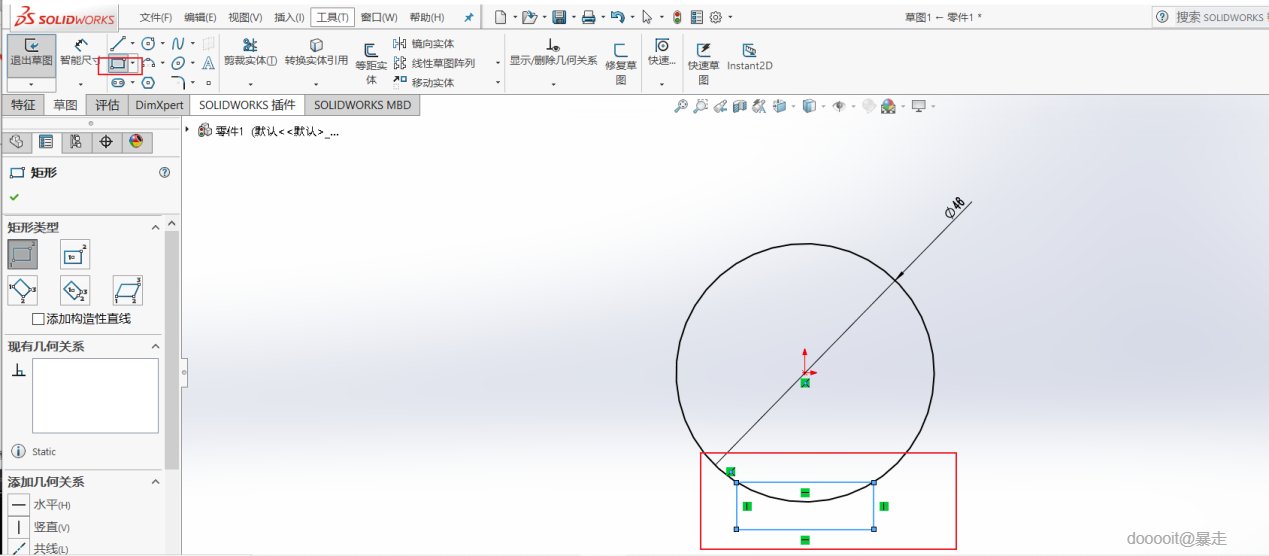Collapse the 矩形类型 section
Screen dimensions: 1269x556
[156, 228]
